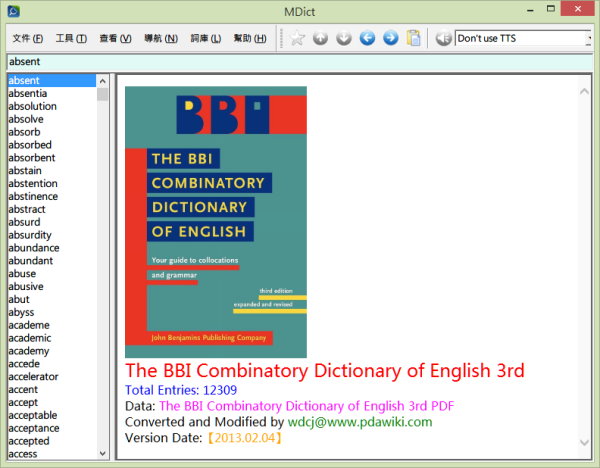Select abut in the word list
The height and width of the screenshot is (468, 600).
(x=19, y=299)
